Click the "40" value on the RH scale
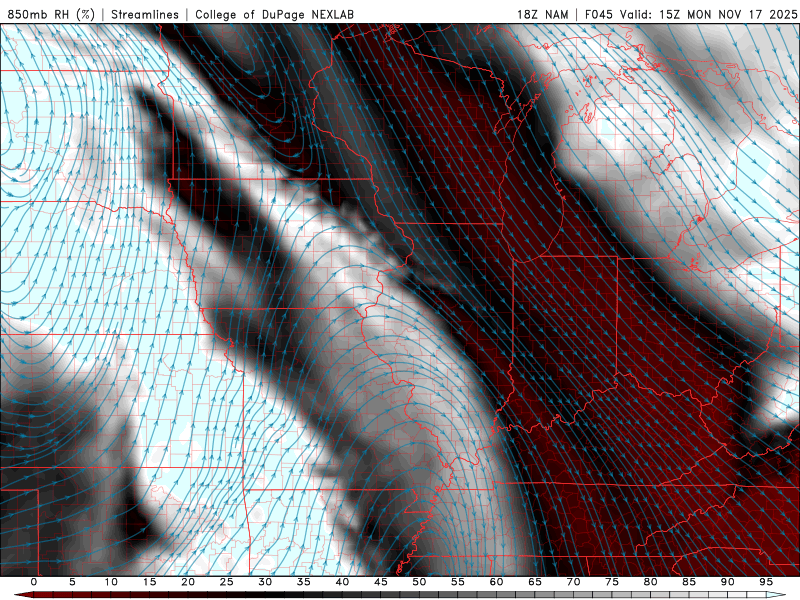This screenshot has width=800, height=600. [342, 582]
